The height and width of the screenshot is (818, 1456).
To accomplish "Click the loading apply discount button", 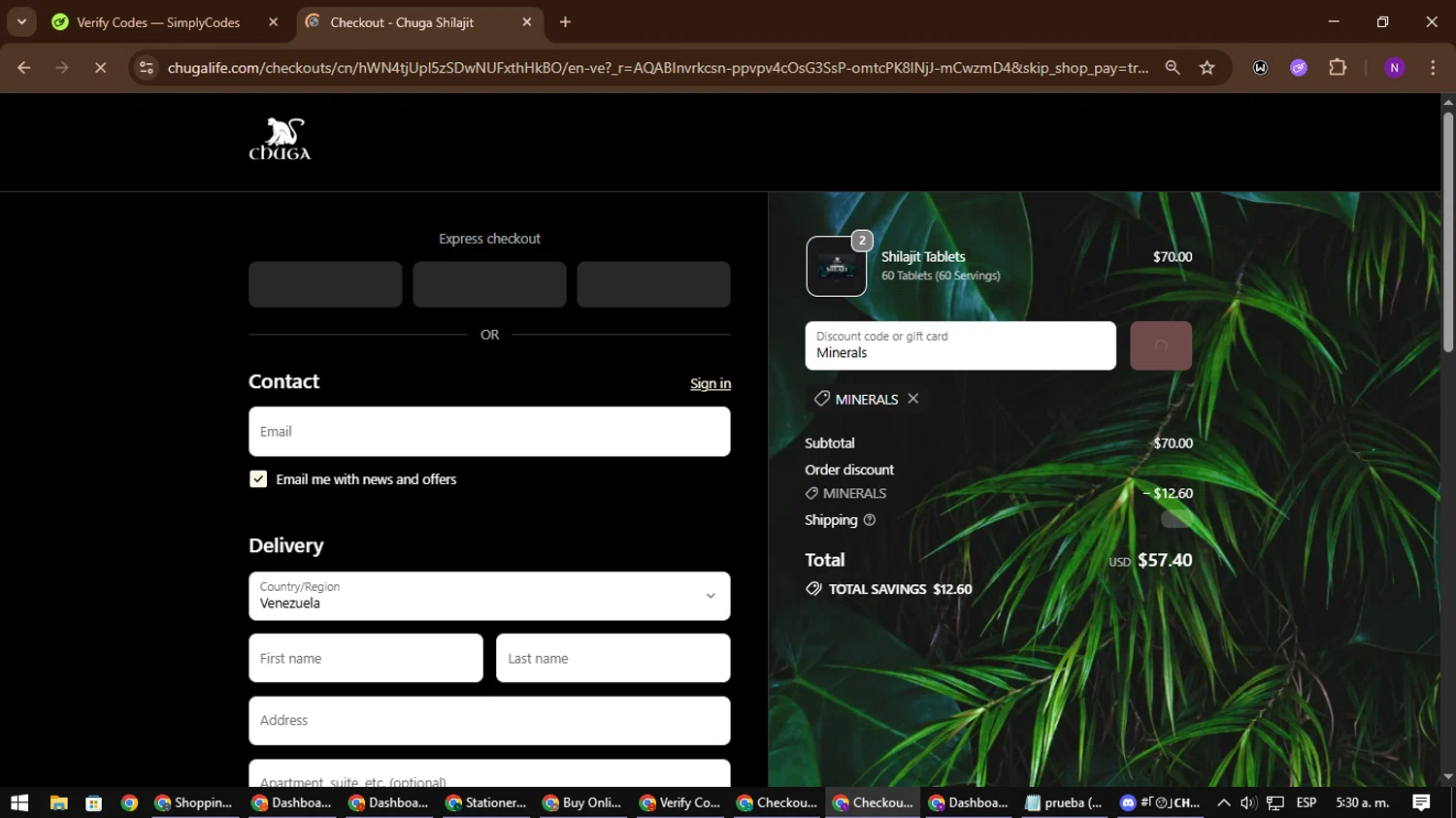I will click(1161, 345).
